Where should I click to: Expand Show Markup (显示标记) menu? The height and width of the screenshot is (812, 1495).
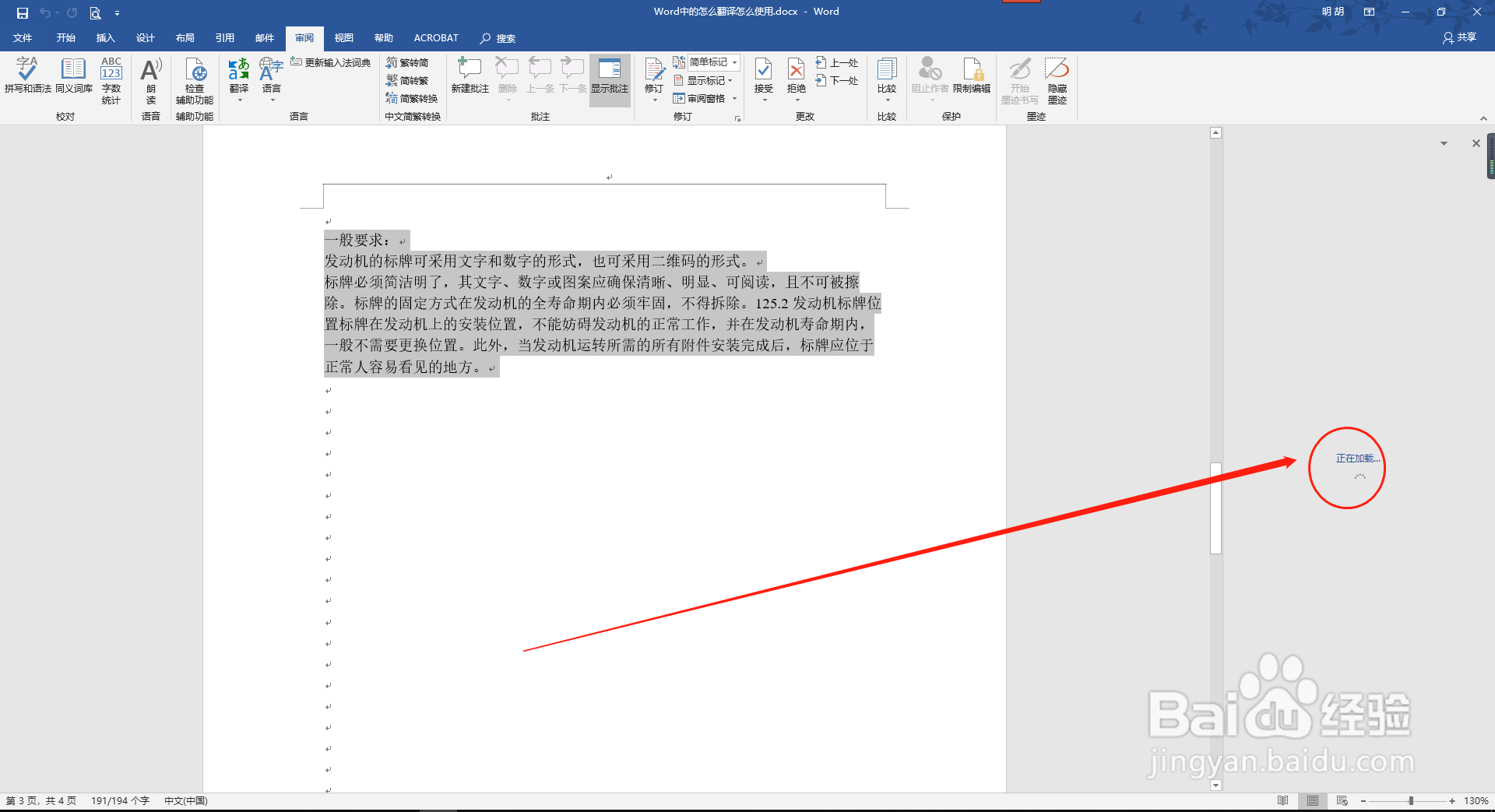pyautogui.click(x=704, y=80)
